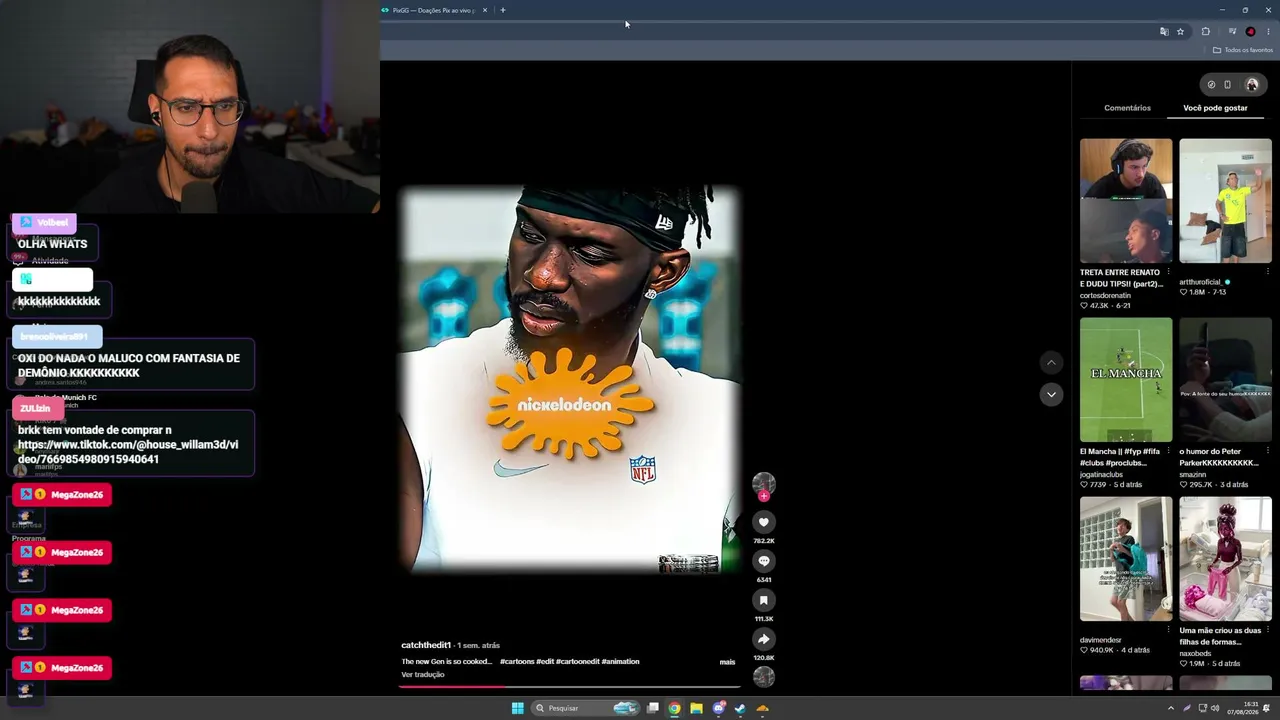Select the PixGG browser tab
1280x720 pixels.
tap(435, 10)
